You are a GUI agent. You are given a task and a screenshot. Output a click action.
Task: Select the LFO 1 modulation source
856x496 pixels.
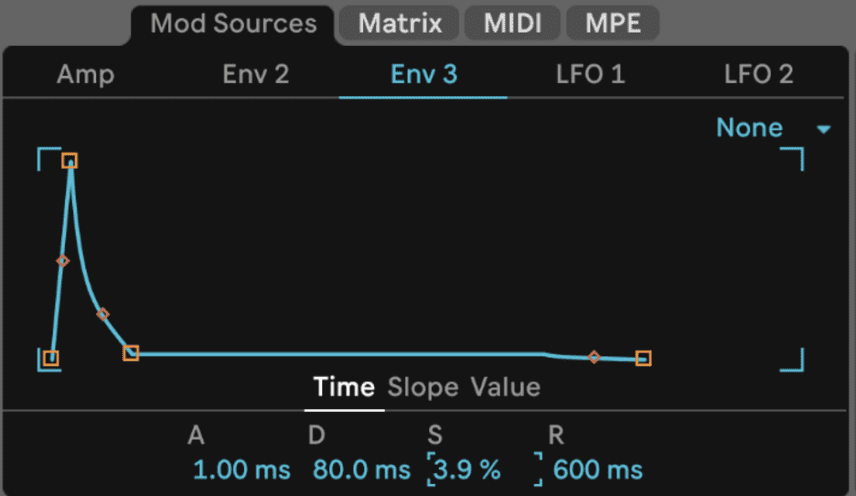coord(591,74)
